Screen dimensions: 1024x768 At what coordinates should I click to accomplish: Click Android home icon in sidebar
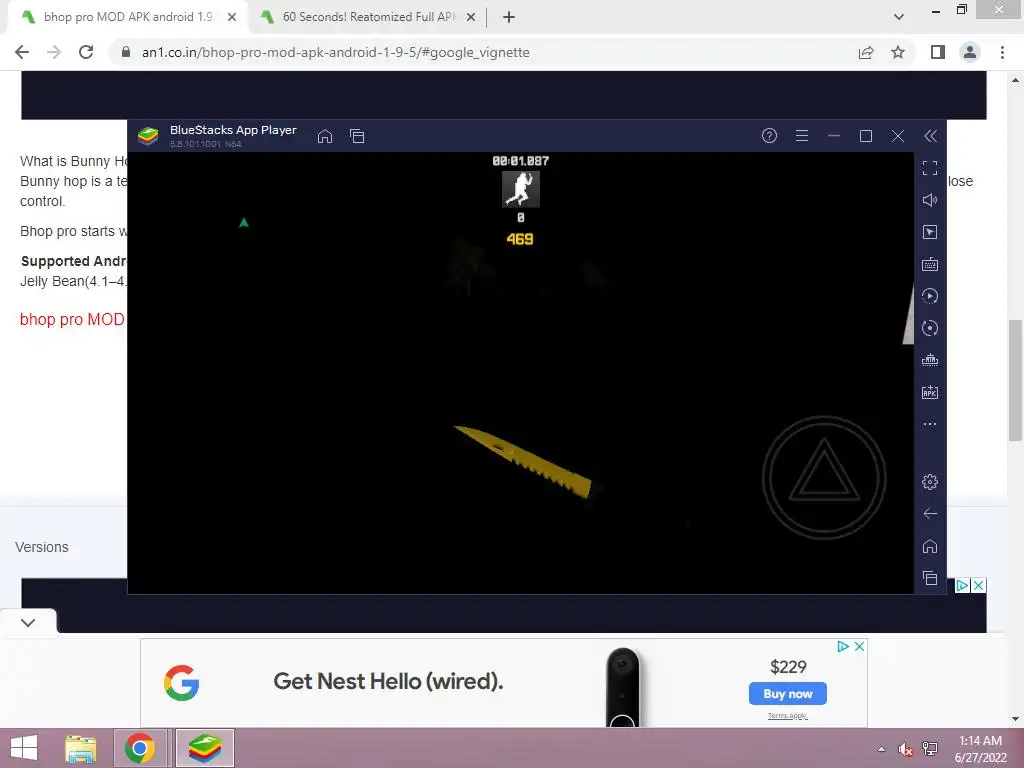coord(930,546)
